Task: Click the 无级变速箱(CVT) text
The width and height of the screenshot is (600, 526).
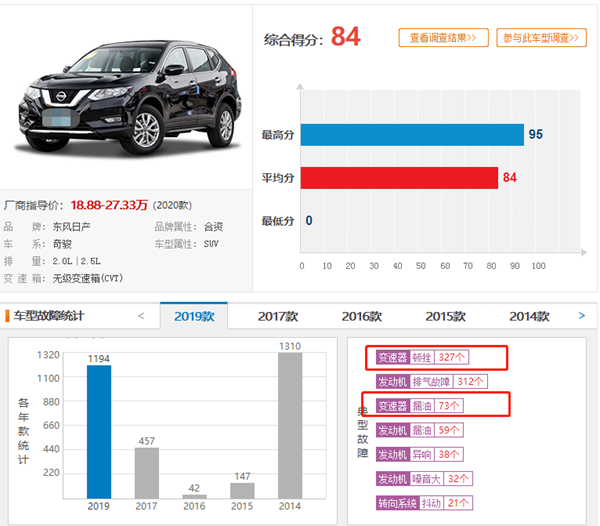Action: coord(88,278)
